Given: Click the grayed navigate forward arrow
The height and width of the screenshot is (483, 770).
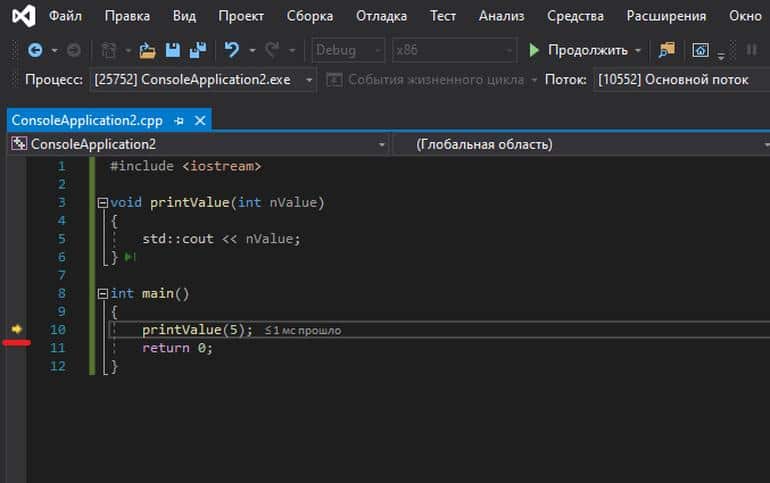Looking at the screenshot, I should (74, 50).
